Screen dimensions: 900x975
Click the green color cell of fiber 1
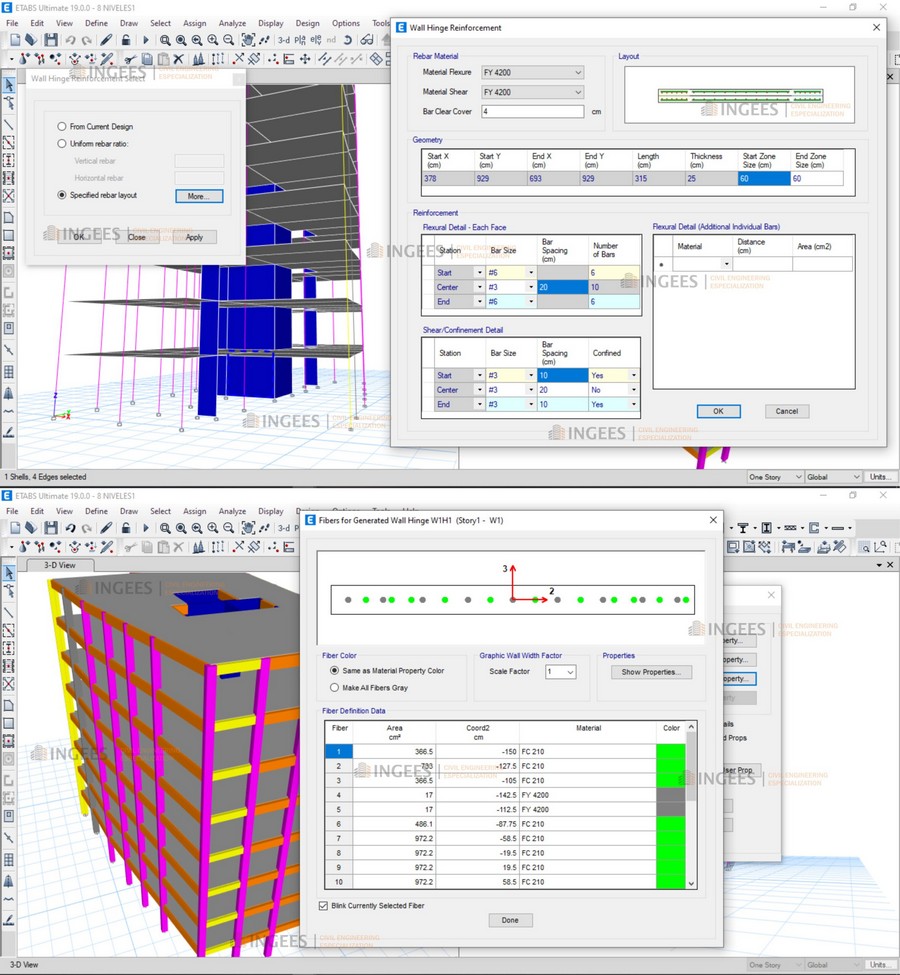point(670,751)
